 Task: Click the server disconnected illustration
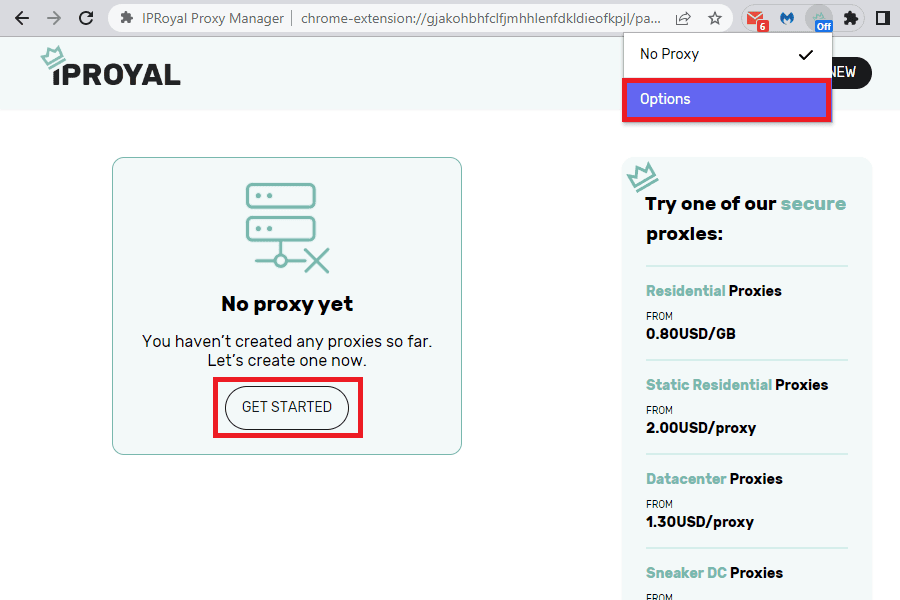click(x=287, y=228)
